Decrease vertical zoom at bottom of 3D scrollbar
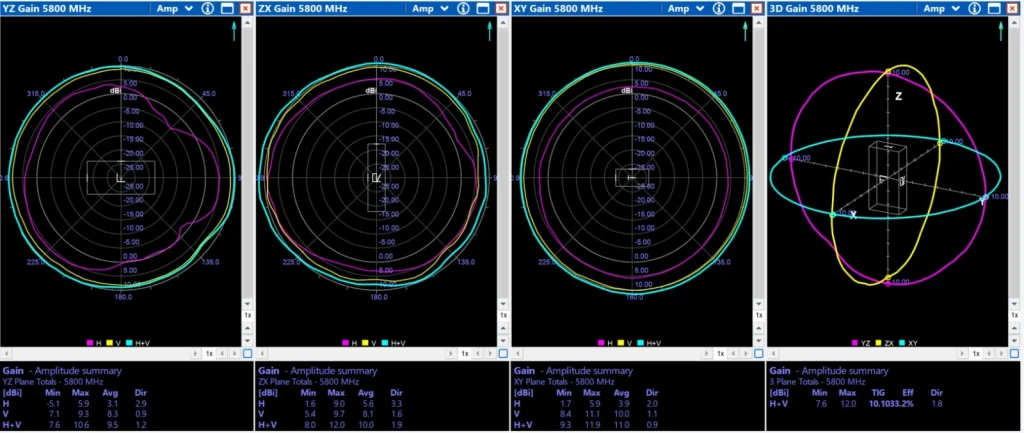 (1014, 340)
